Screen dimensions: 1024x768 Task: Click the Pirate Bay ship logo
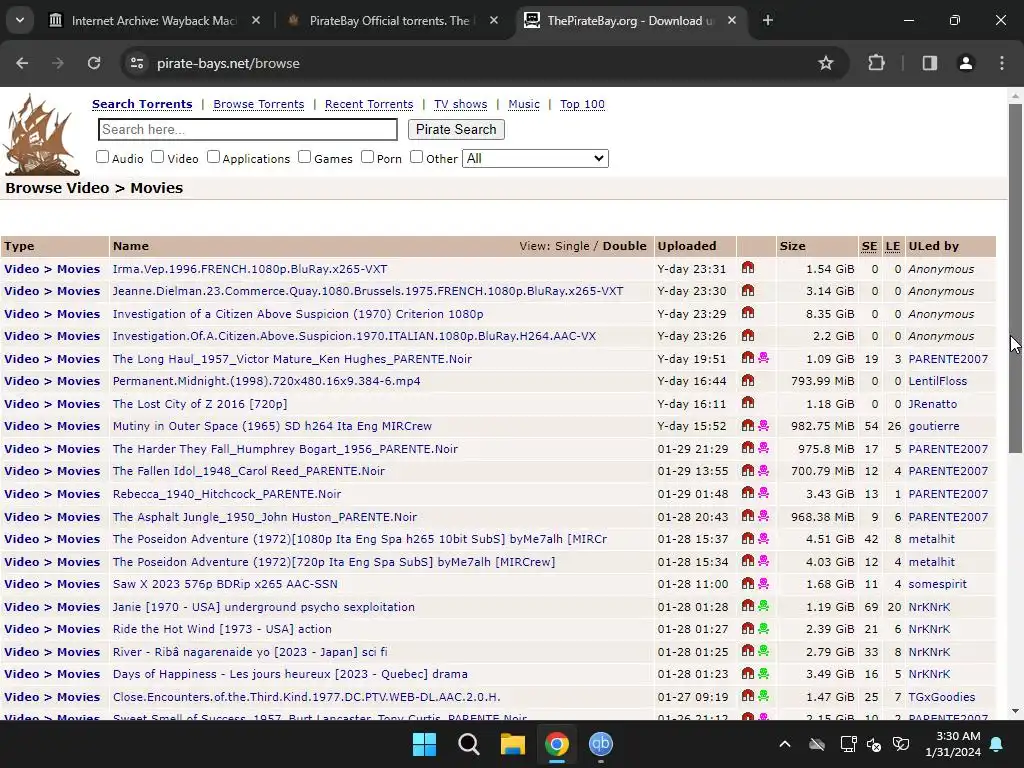pyautogui.click(x=41, y=135)
